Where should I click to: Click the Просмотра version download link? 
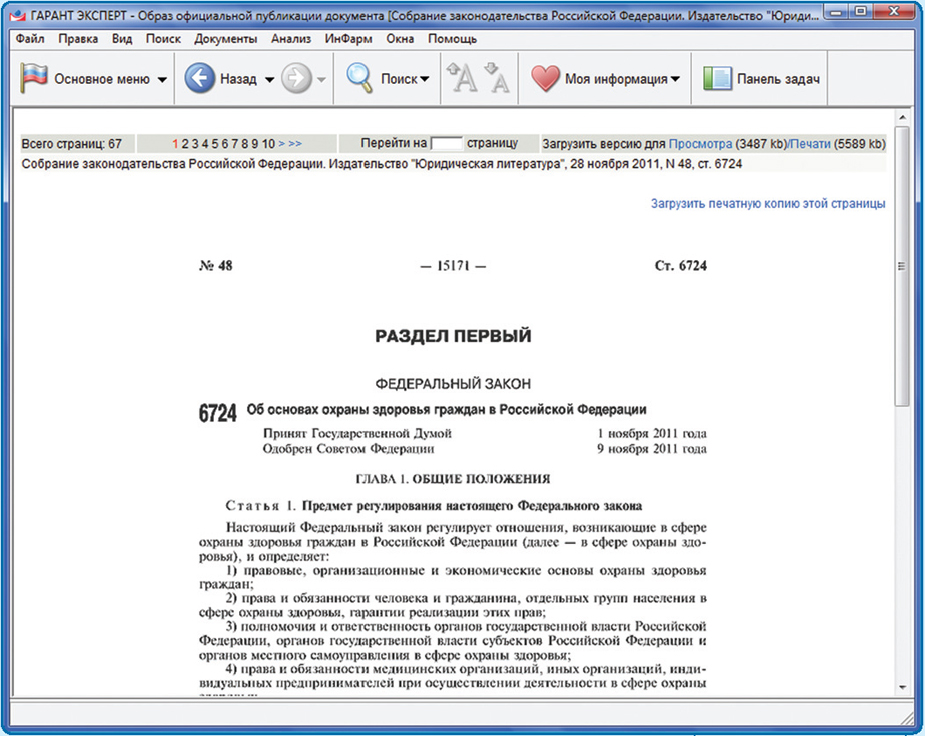coord(700,144)
